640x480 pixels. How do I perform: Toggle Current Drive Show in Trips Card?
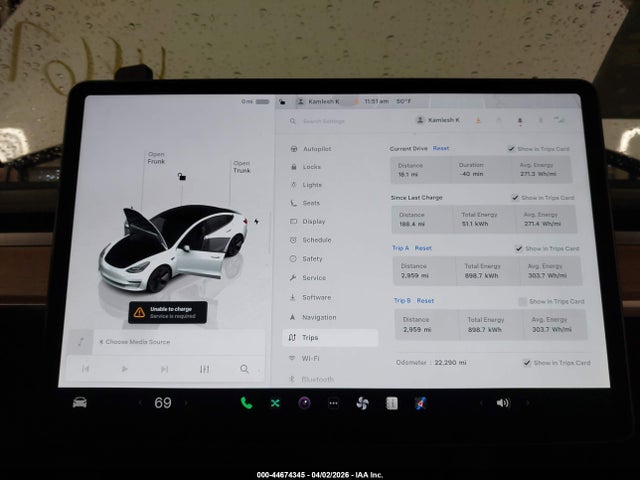tap(511, 149)
